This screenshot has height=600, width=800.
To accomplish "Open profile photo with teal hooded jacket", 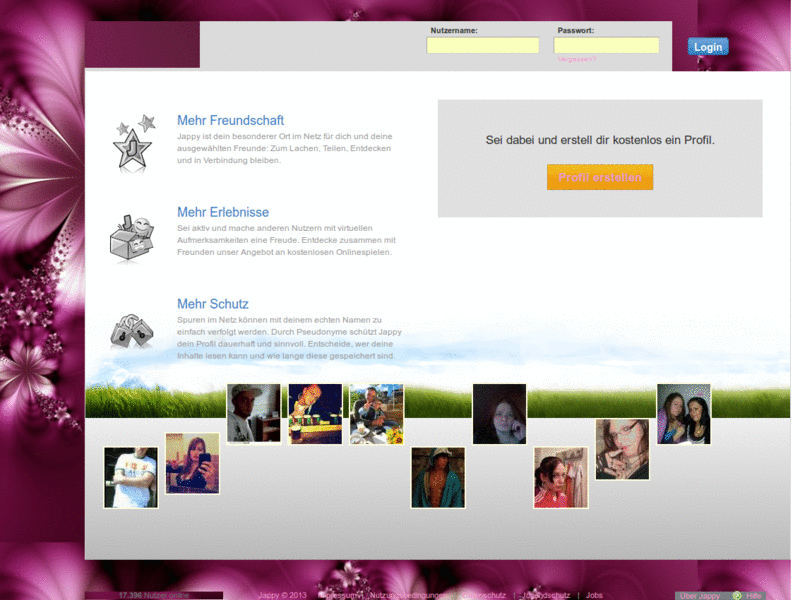I will (438, 477).
